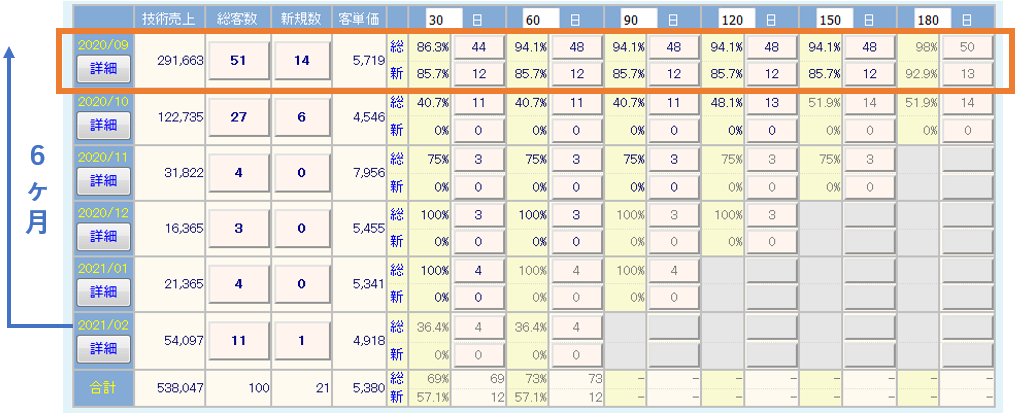The height and width of the screenshot is (418, 1021).
Task: Click total customers button 11 for 2021/02
Action: point(237,339)
